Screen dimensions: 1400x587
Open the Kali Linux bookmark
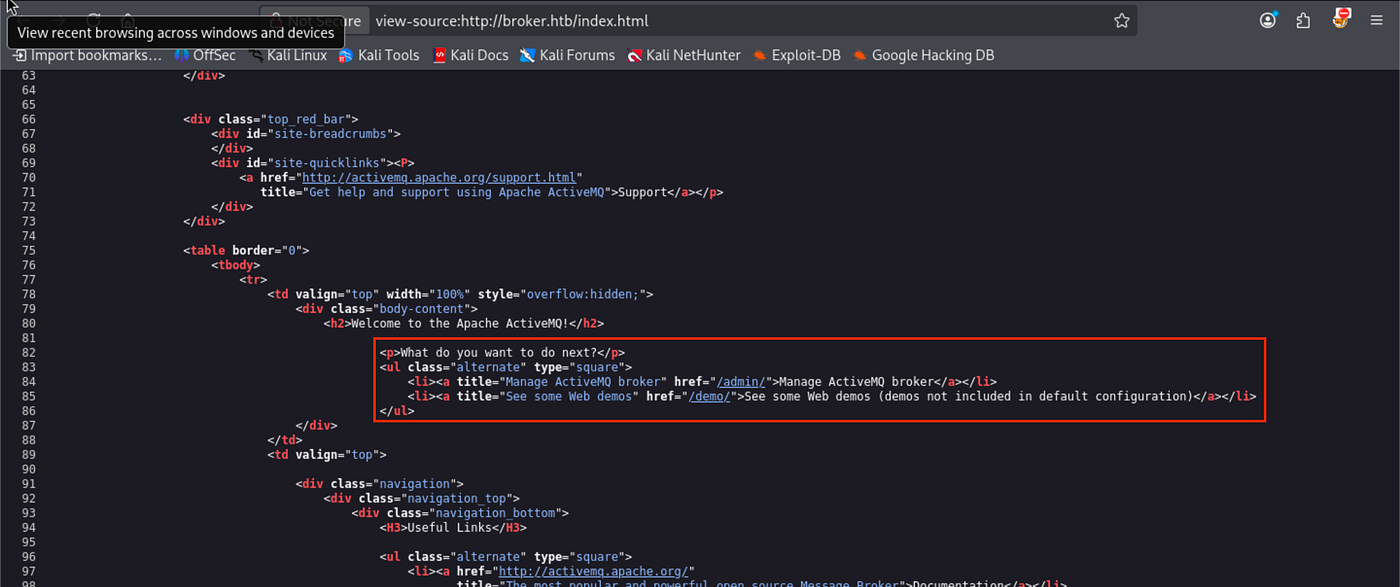point(287,55)
